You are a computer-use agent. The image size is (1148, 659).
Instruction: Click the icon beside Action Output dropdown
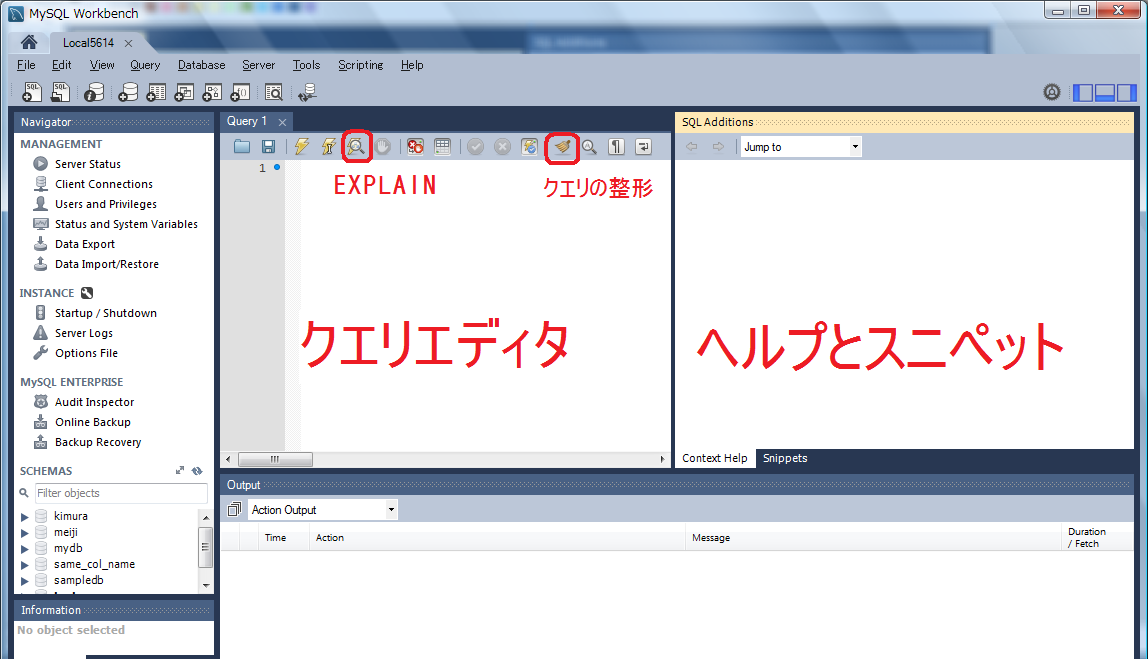click(x=234, y=509)
